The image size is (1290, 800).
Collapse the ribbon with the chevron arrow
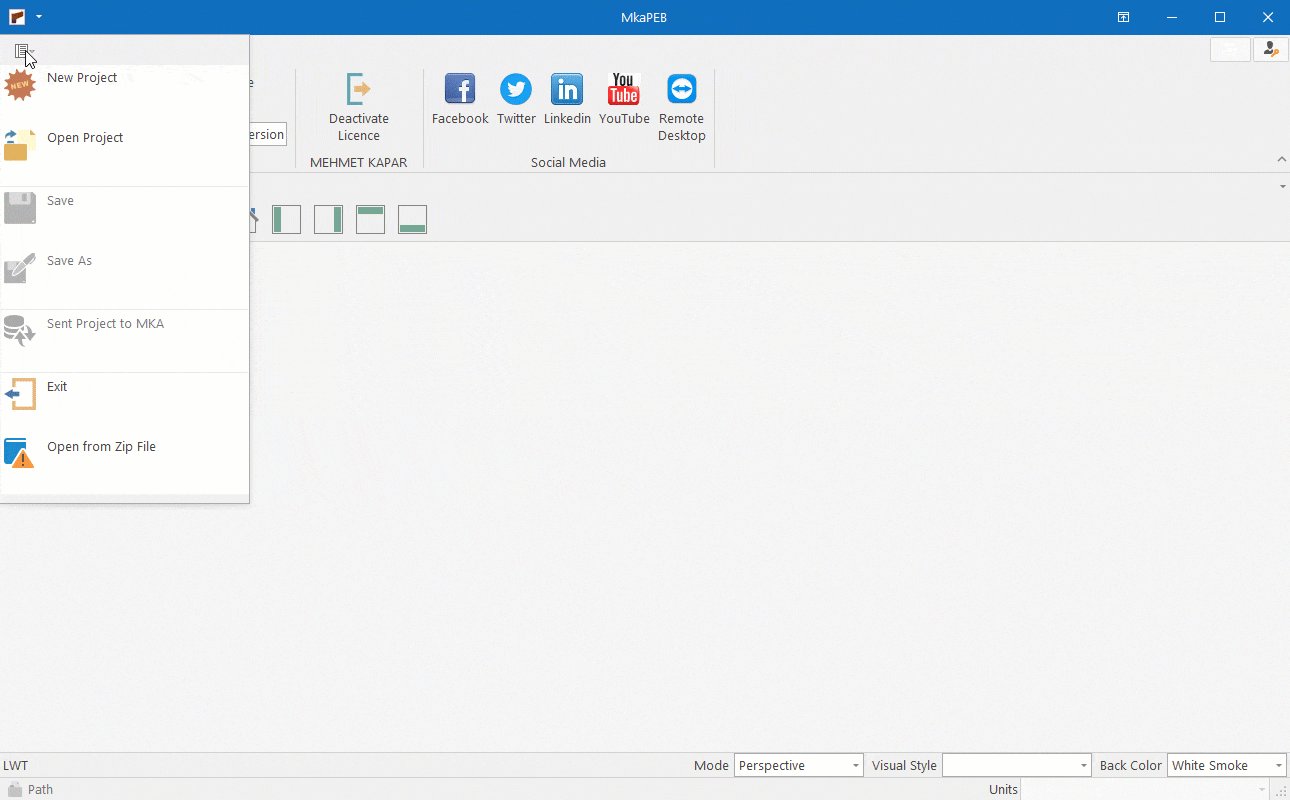(1282, 160)
